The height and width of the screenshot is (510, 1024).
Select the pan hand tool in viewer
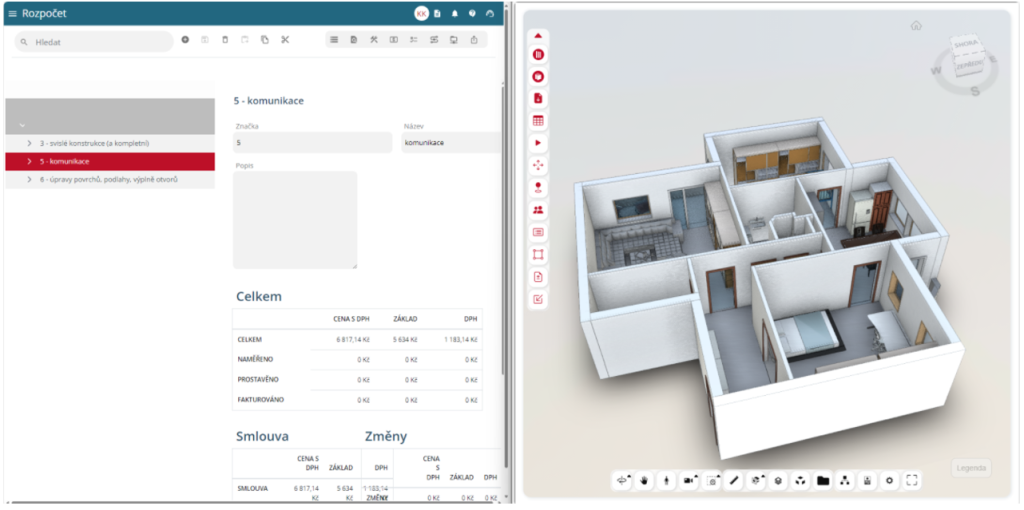pyautogui.click(x=645, y=480)
